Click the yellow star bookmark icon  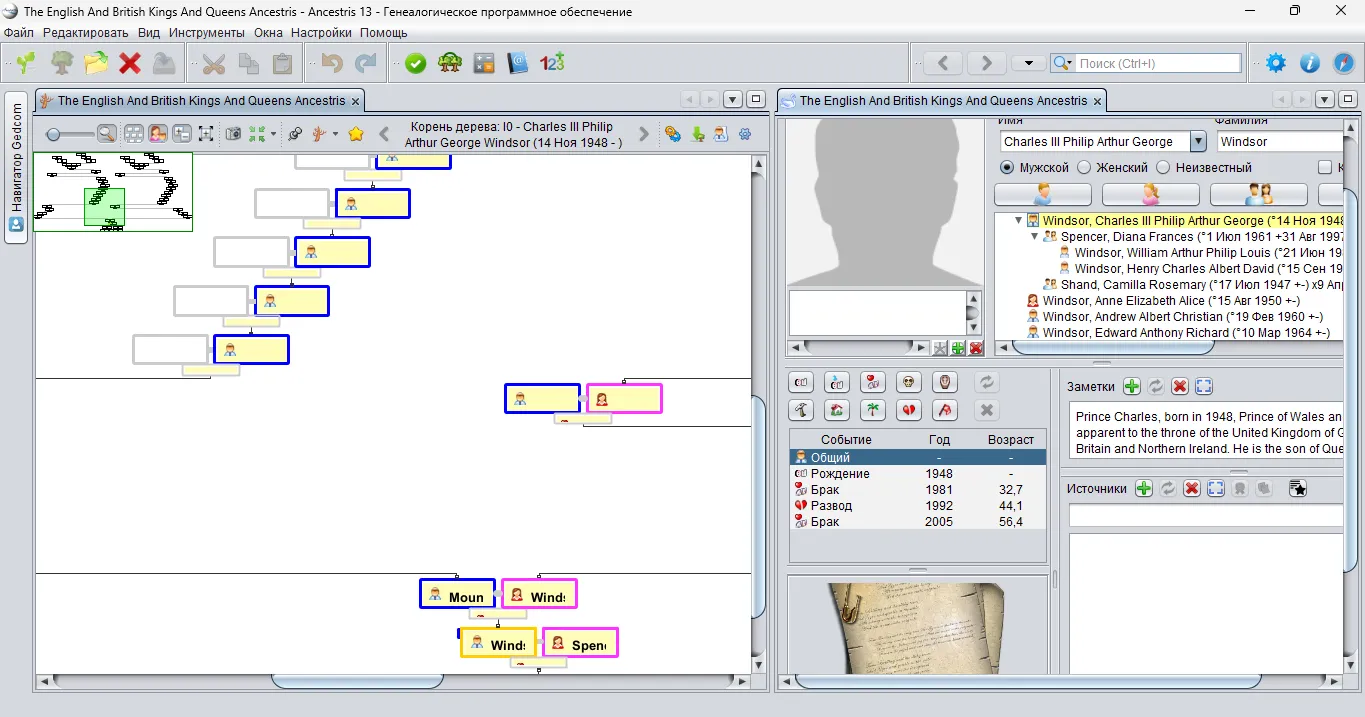click(355, 134)
